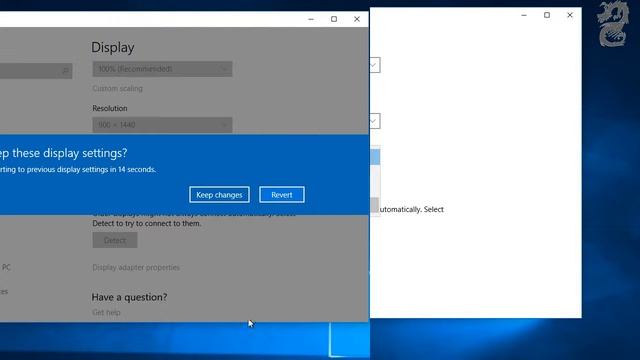
Task: Minimize the white background window
Action: 524,15
